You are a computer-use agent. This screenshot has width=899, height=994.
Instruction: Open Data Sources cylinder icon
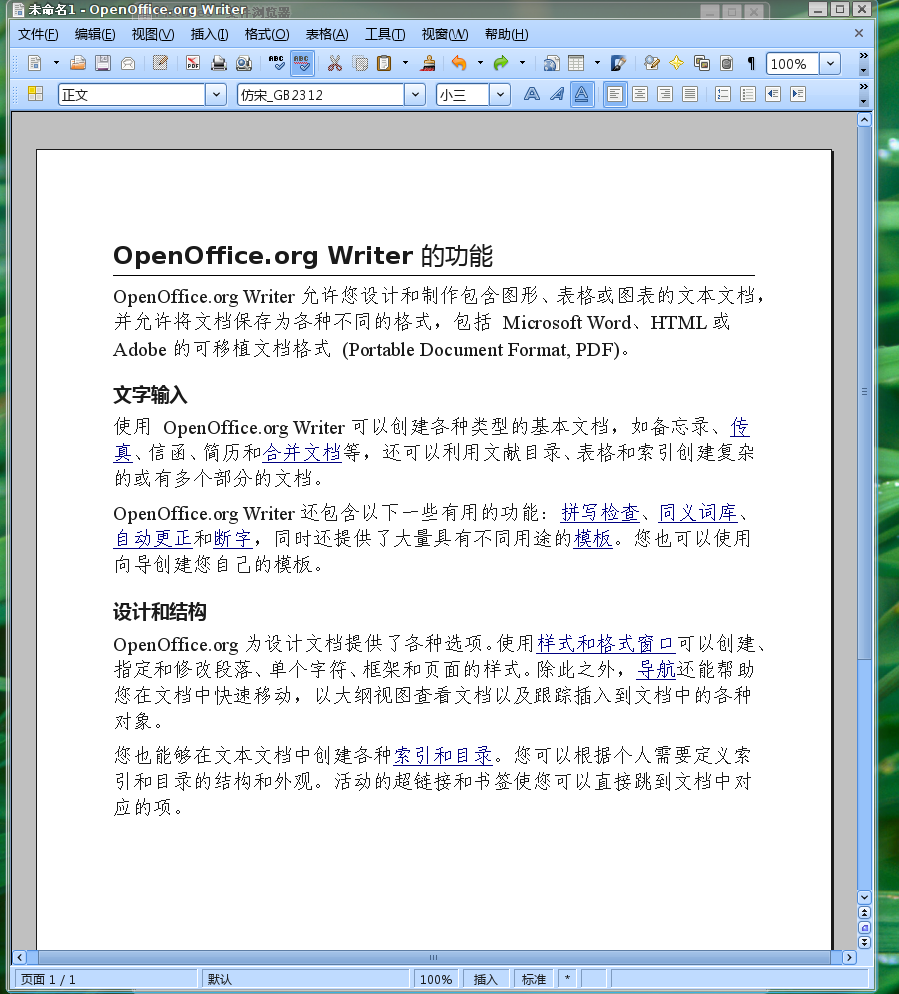click(x=727, y=63)
